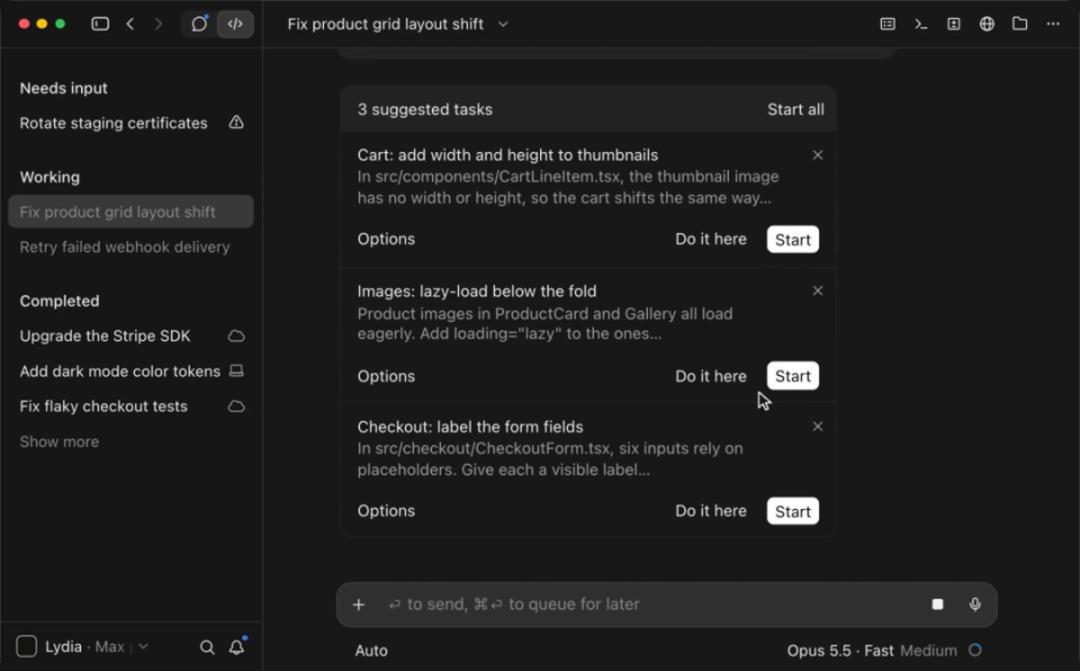Switch to chat mode icon
Screen dimensions: 1080x671
(200, 24)
